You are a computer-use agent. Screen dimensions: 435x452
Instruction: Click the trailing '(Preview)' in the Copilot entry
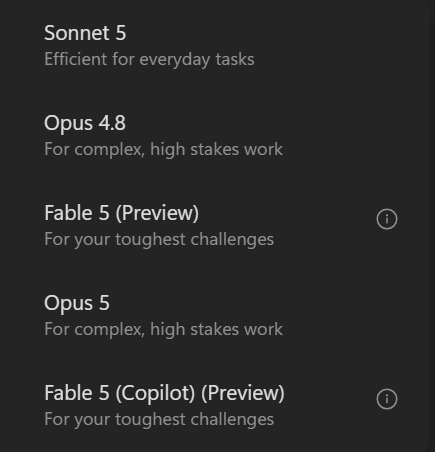pyautogui.click(x=243, y=393)
